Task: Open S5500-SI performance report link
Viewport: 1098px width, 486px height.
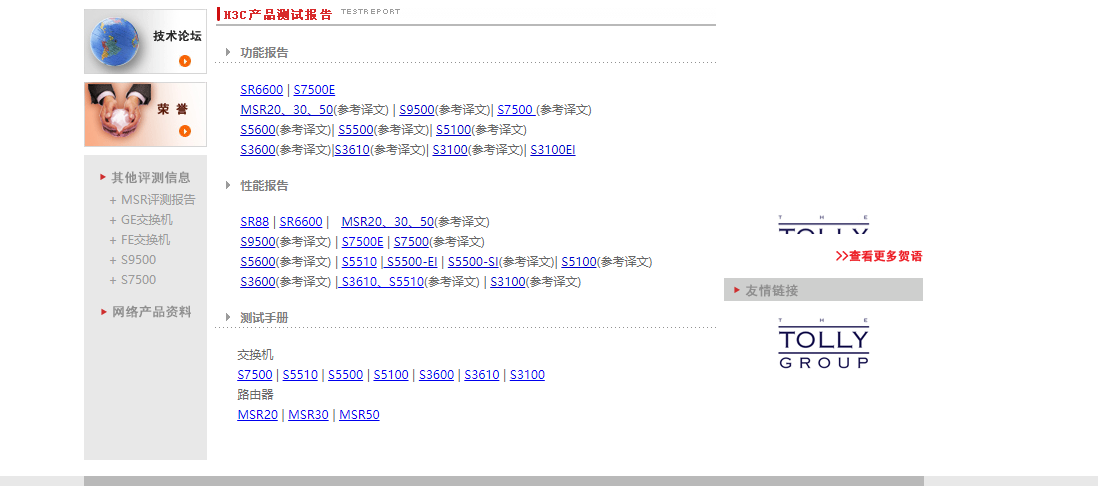Action: 473,262
